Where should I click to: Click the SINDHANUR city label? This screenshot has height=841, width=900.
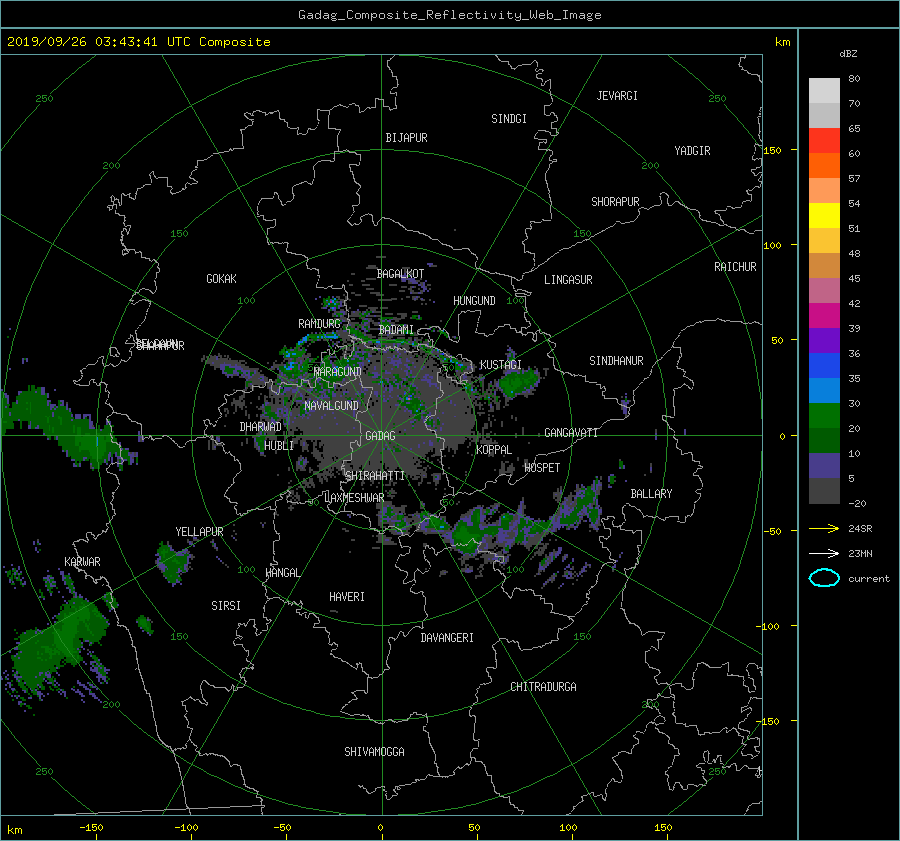(x=616, y=361)
